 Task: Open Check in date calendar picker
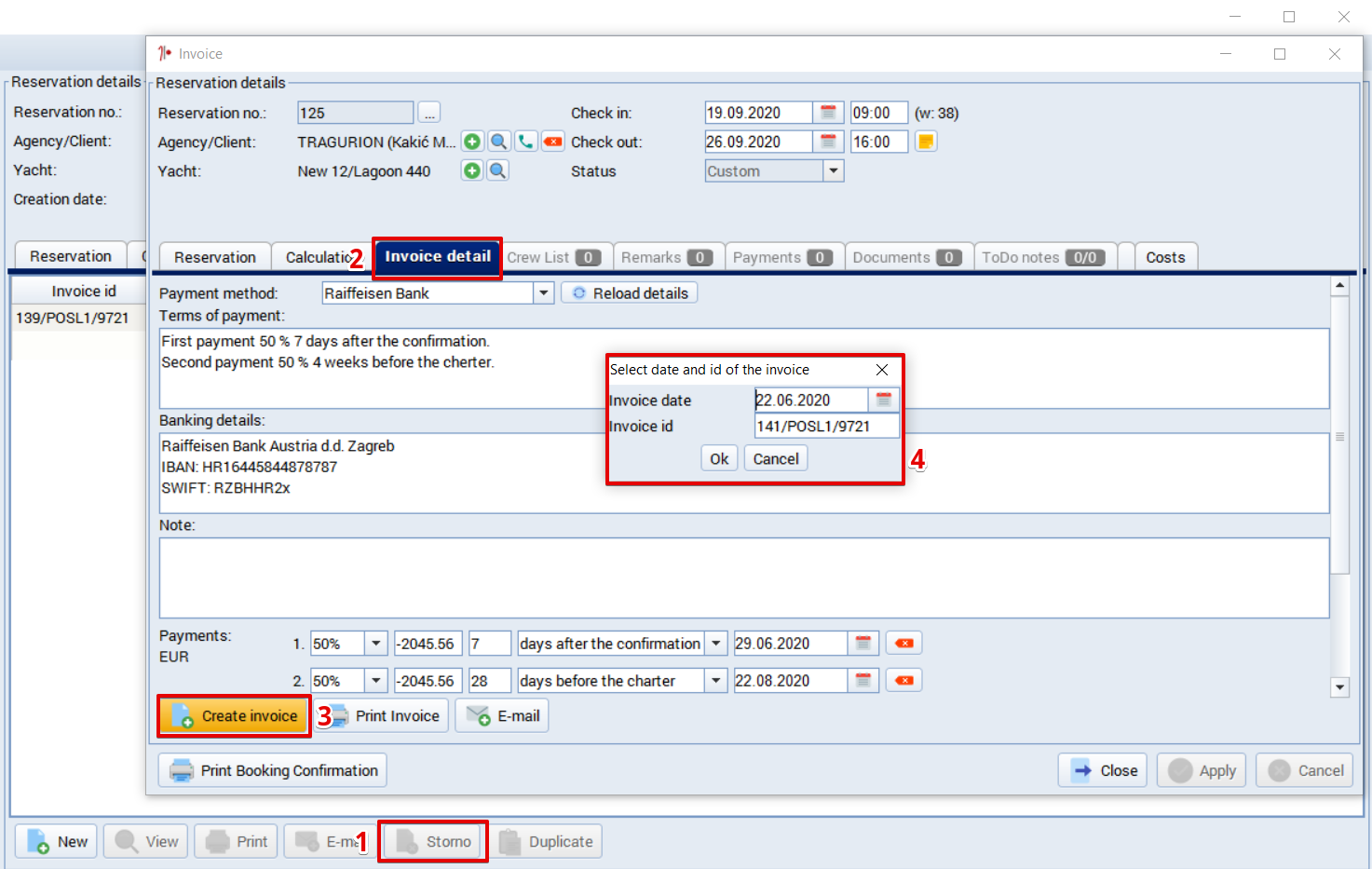[828, 113]
